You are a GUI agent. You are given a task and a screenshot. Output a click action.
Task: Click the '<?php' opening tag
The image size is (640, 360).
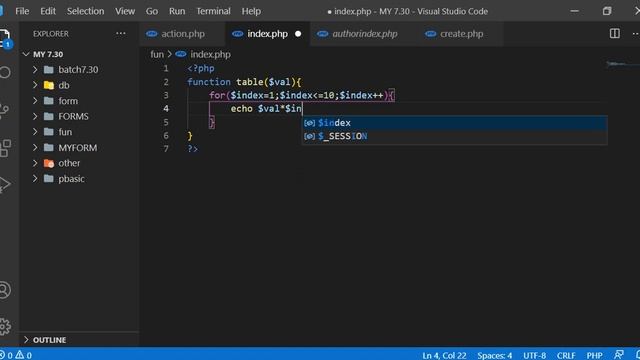pos(201,68)
